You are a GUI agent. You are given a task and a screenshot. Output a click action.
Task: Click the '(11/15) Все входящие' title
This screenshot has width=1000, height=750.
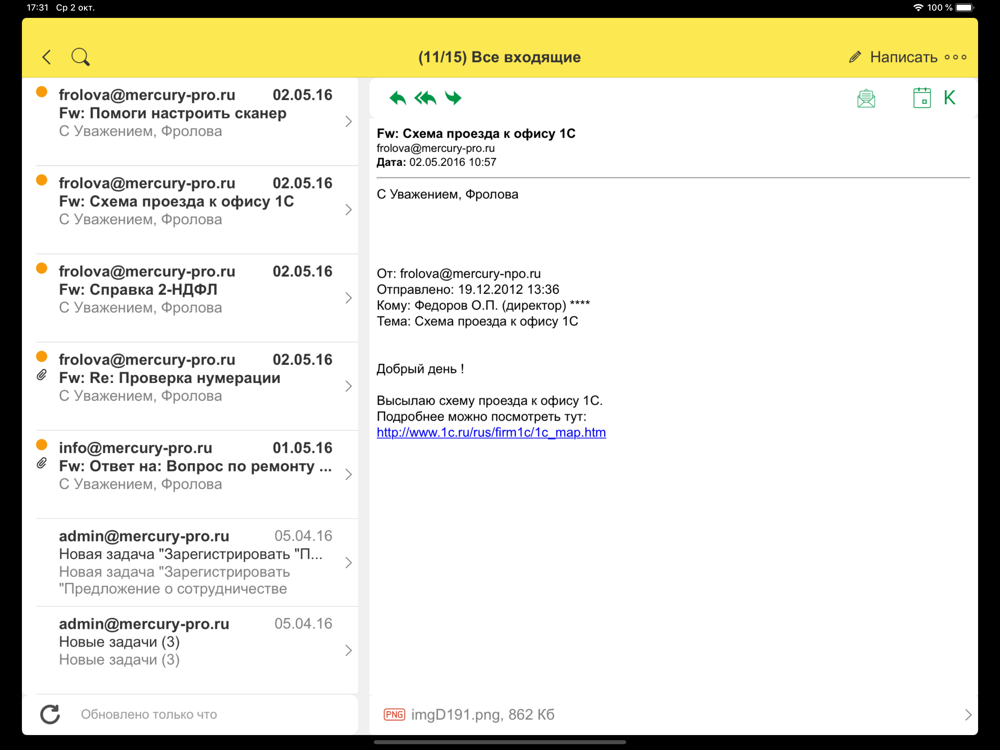pyautogui.click(x=499, y=57)
